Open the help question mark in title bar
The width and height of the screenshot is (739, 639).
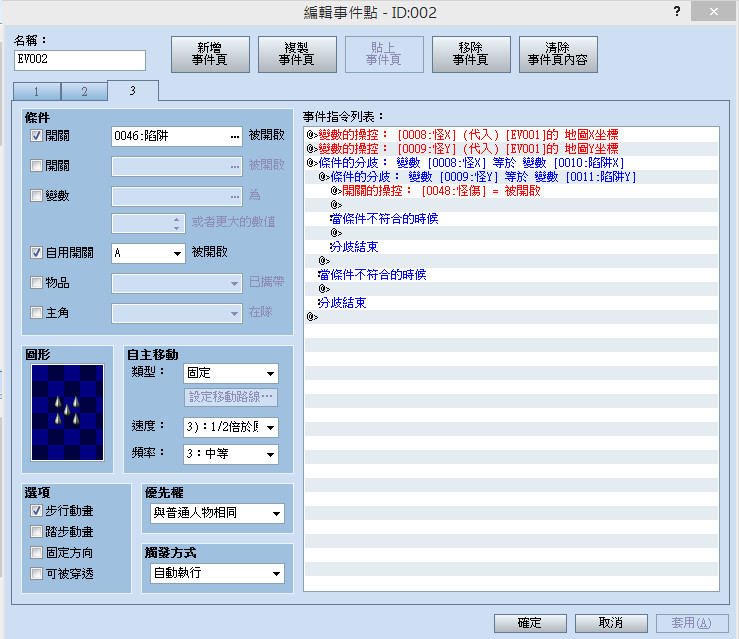click(x=677, y=11)
